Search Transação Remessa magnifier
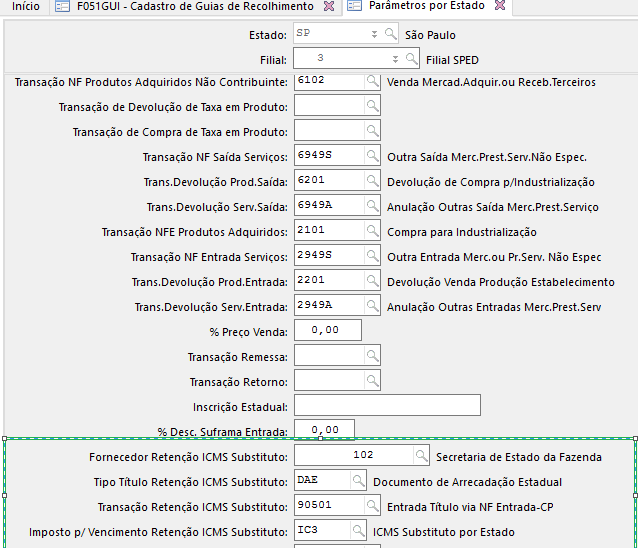The height and width of the screenshot is (548, 638). click(372, 356)
